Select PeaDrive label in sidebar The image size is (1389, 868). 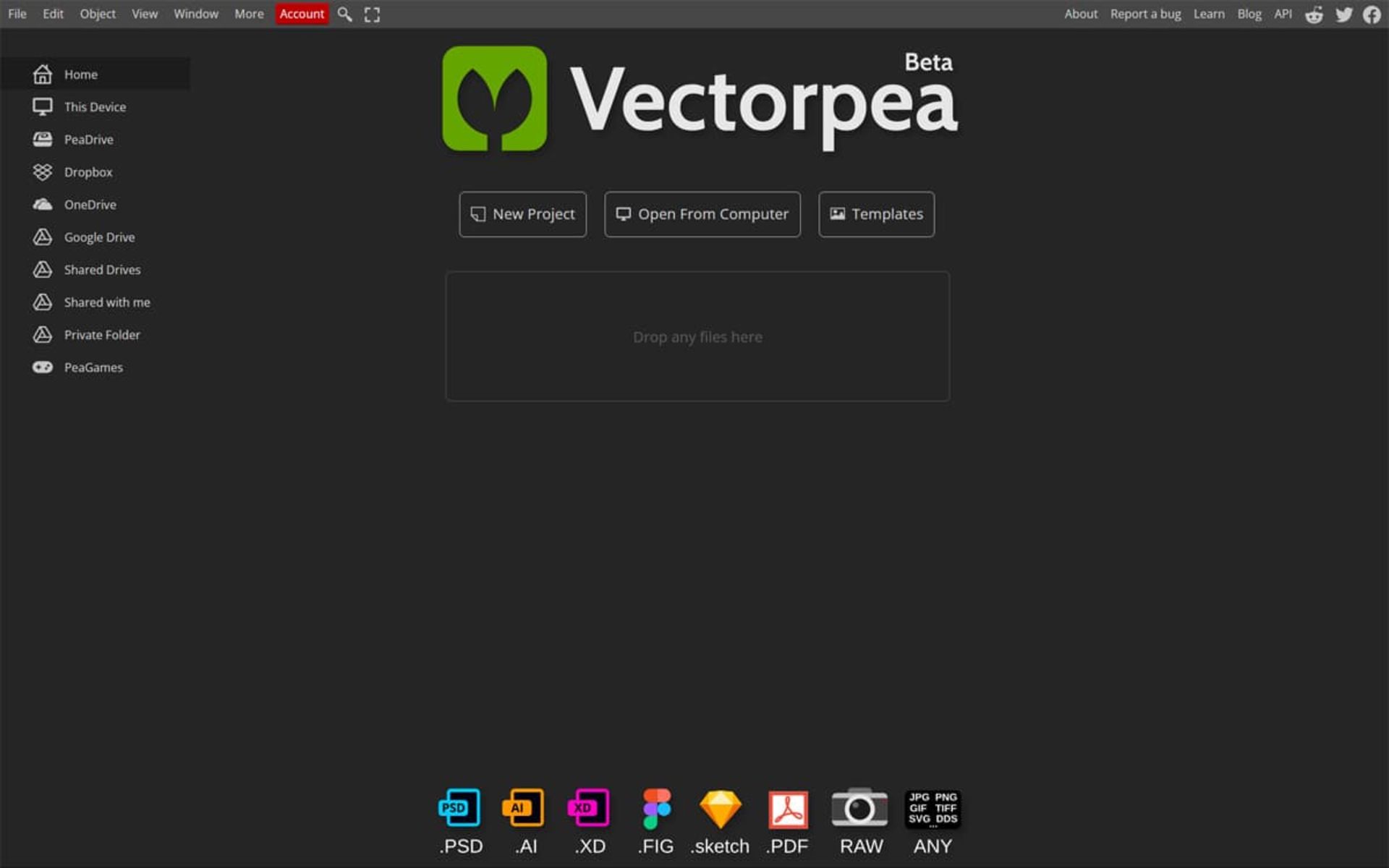pos(89,140)
